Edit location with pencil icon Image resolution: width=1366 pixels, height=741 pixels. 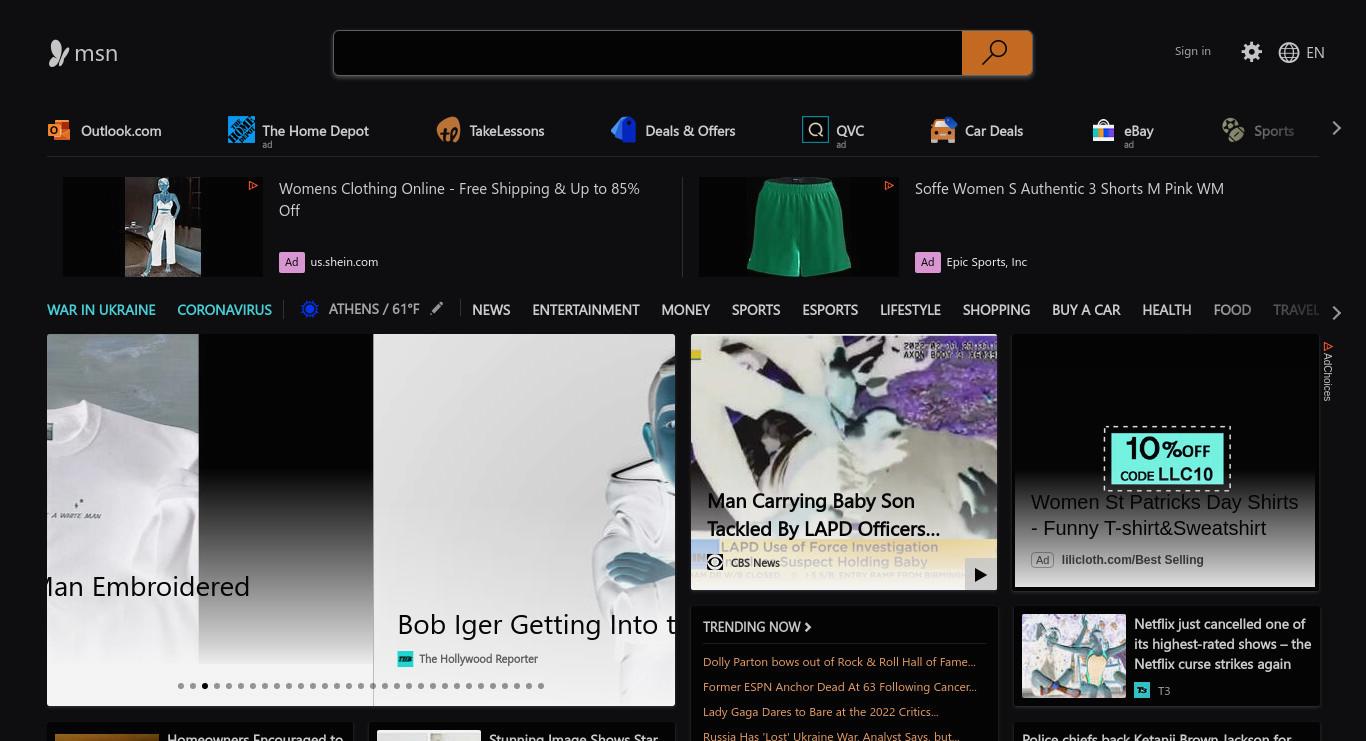pos(437,309)
